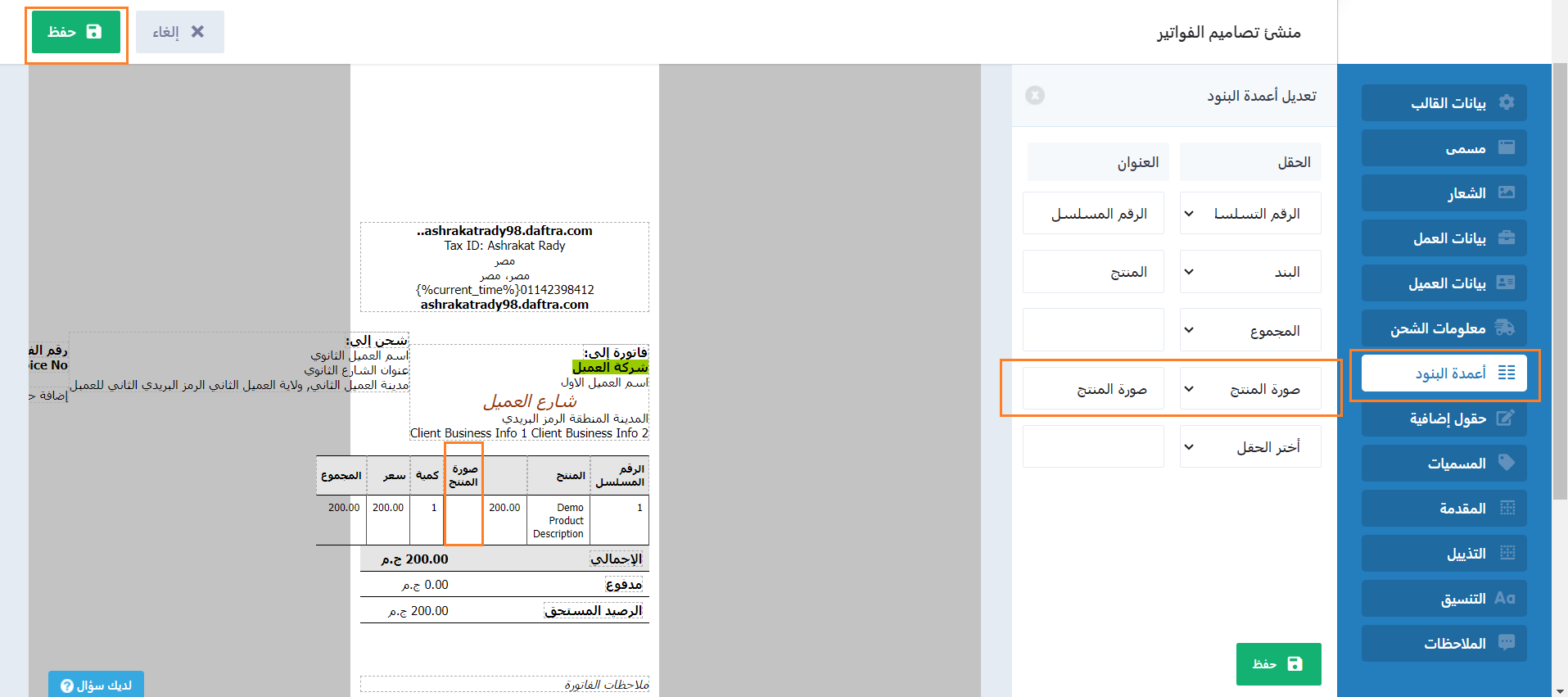The width and height of the screenshot is (1568, 697).
Task: Click the لديك سؤال help button
Action: point(96,685)
